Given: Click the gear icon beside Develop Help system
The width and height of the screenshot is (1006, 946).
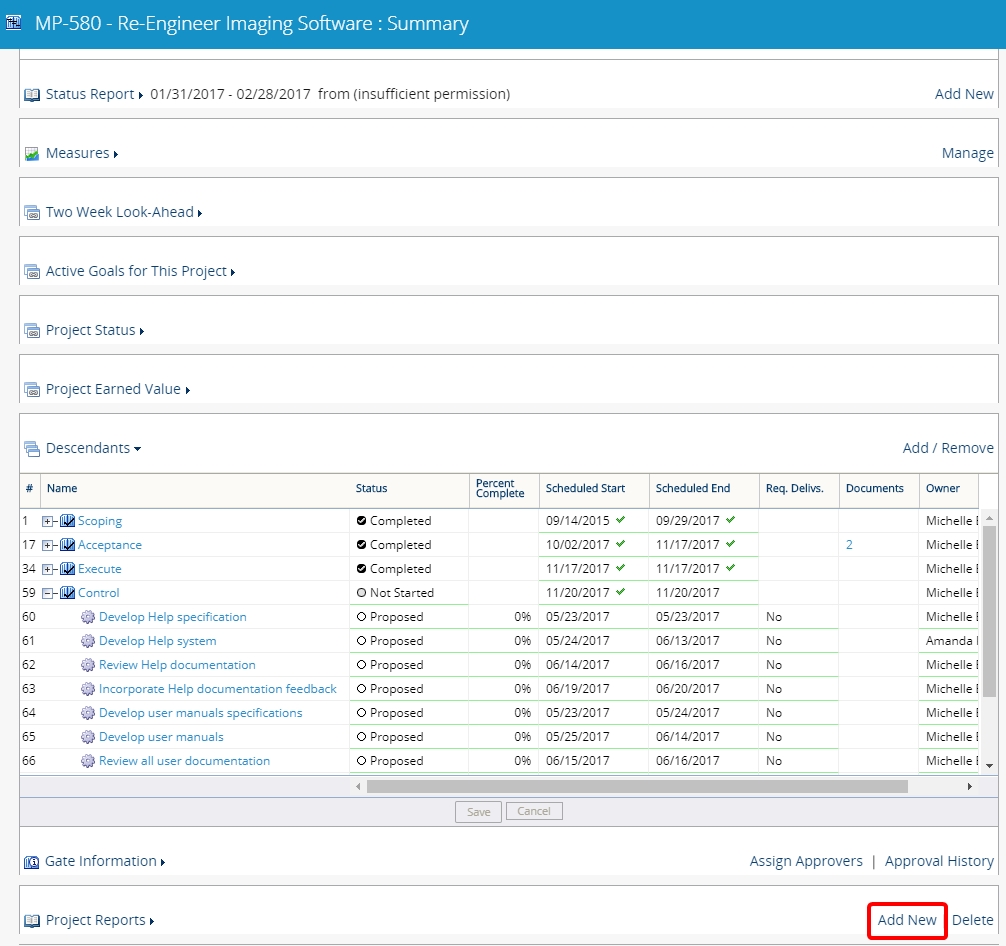Looking at the screenshot, I should click(88, 641).
